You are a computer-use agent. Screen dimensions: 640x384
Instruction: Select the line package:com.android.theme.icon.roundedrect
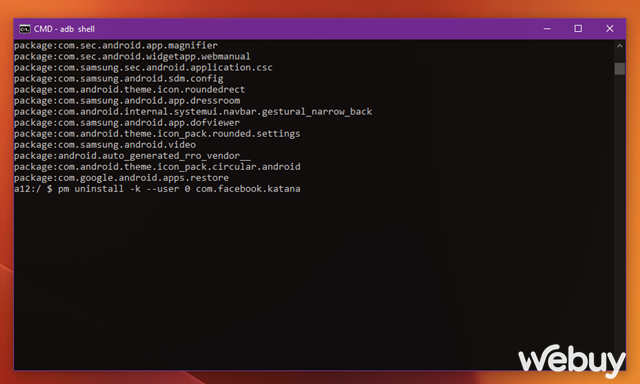129,89
